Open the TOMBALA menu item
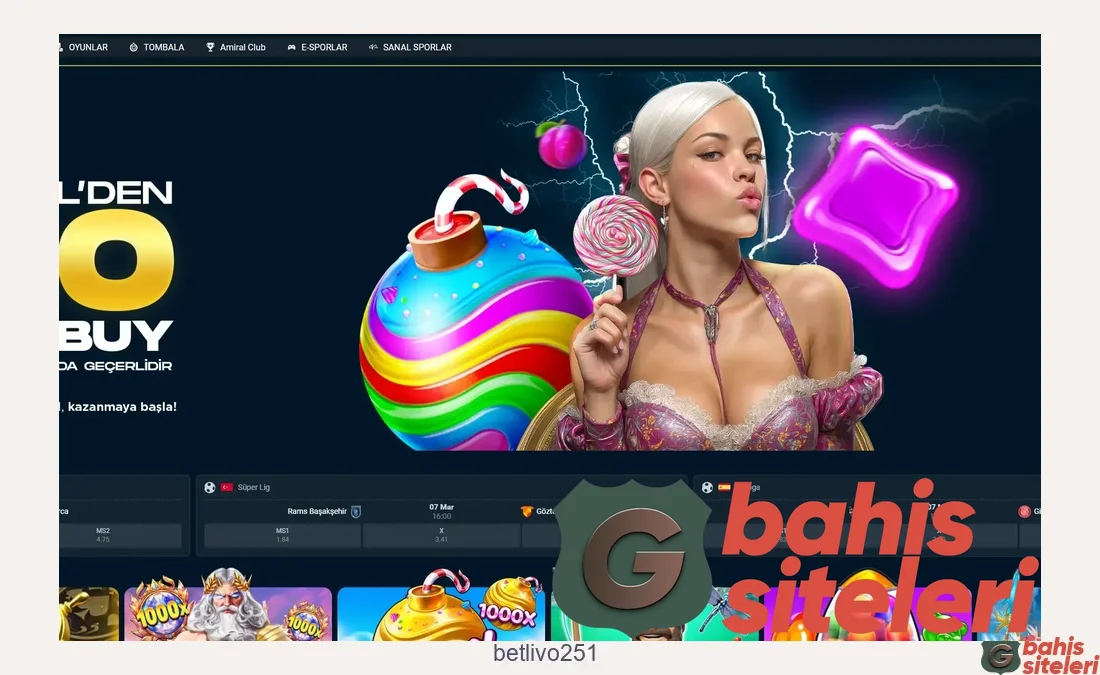Screen dimensions: 1100x675 click(163, 47)
